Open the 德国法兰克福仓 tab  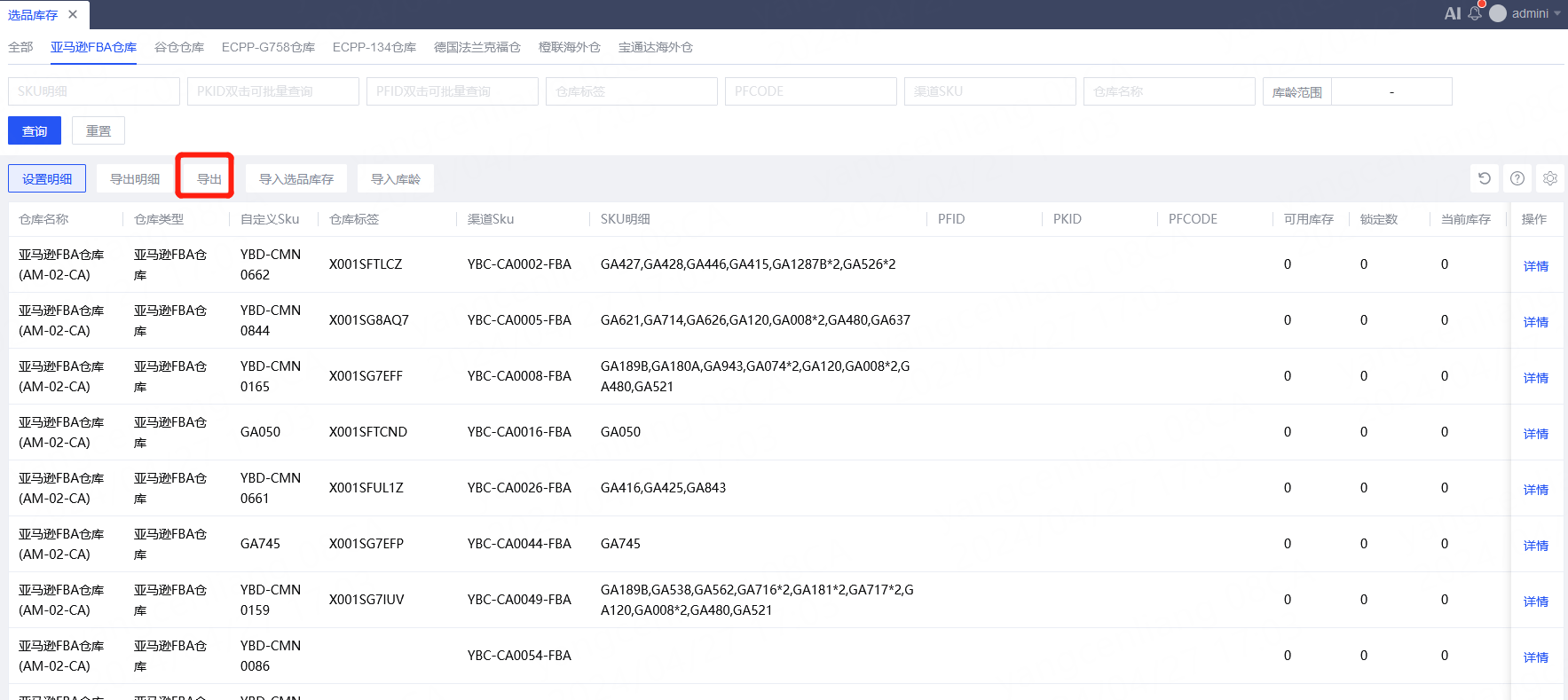(477, 47)
